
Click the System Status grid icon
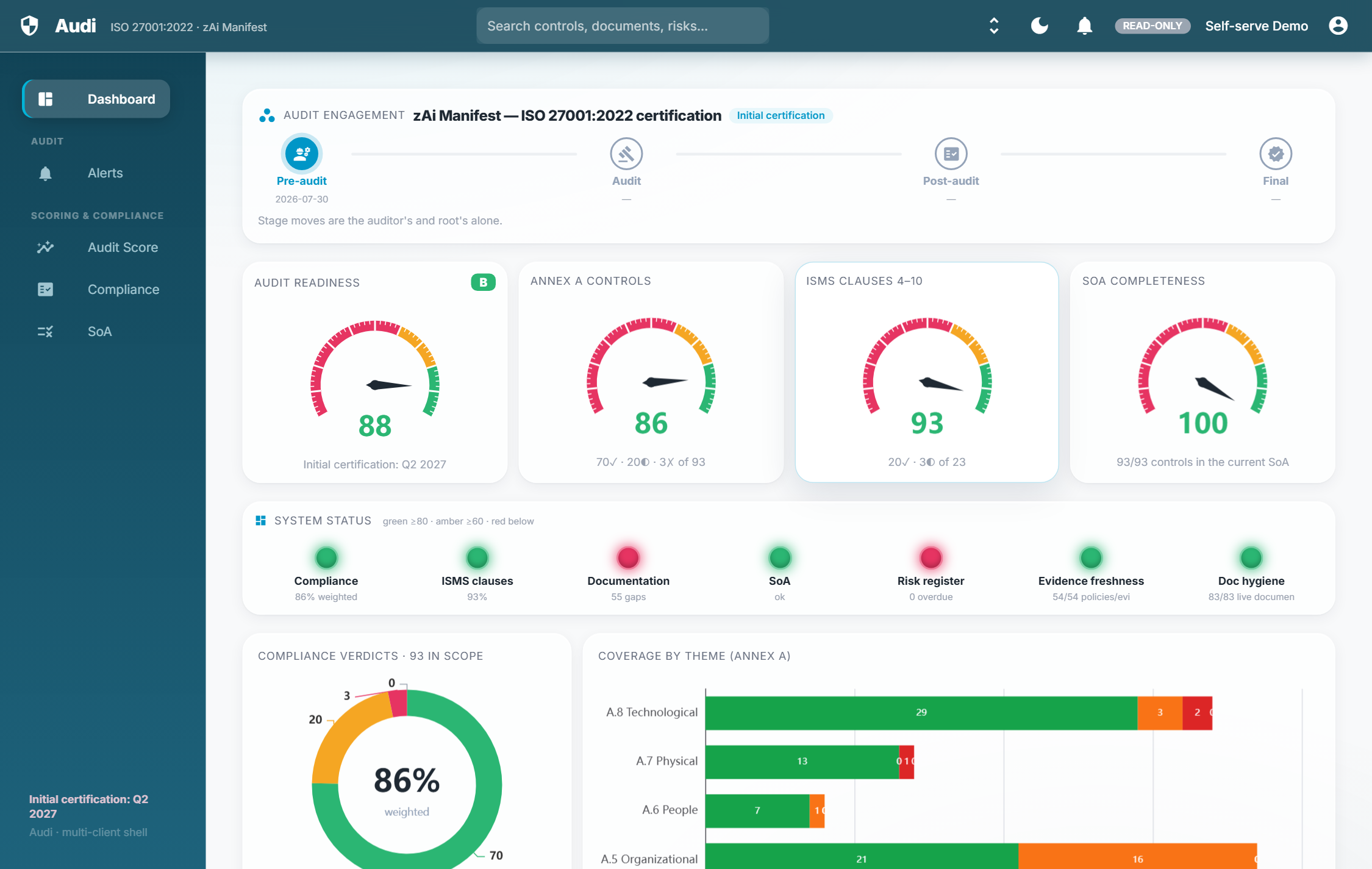pos(260,520)
